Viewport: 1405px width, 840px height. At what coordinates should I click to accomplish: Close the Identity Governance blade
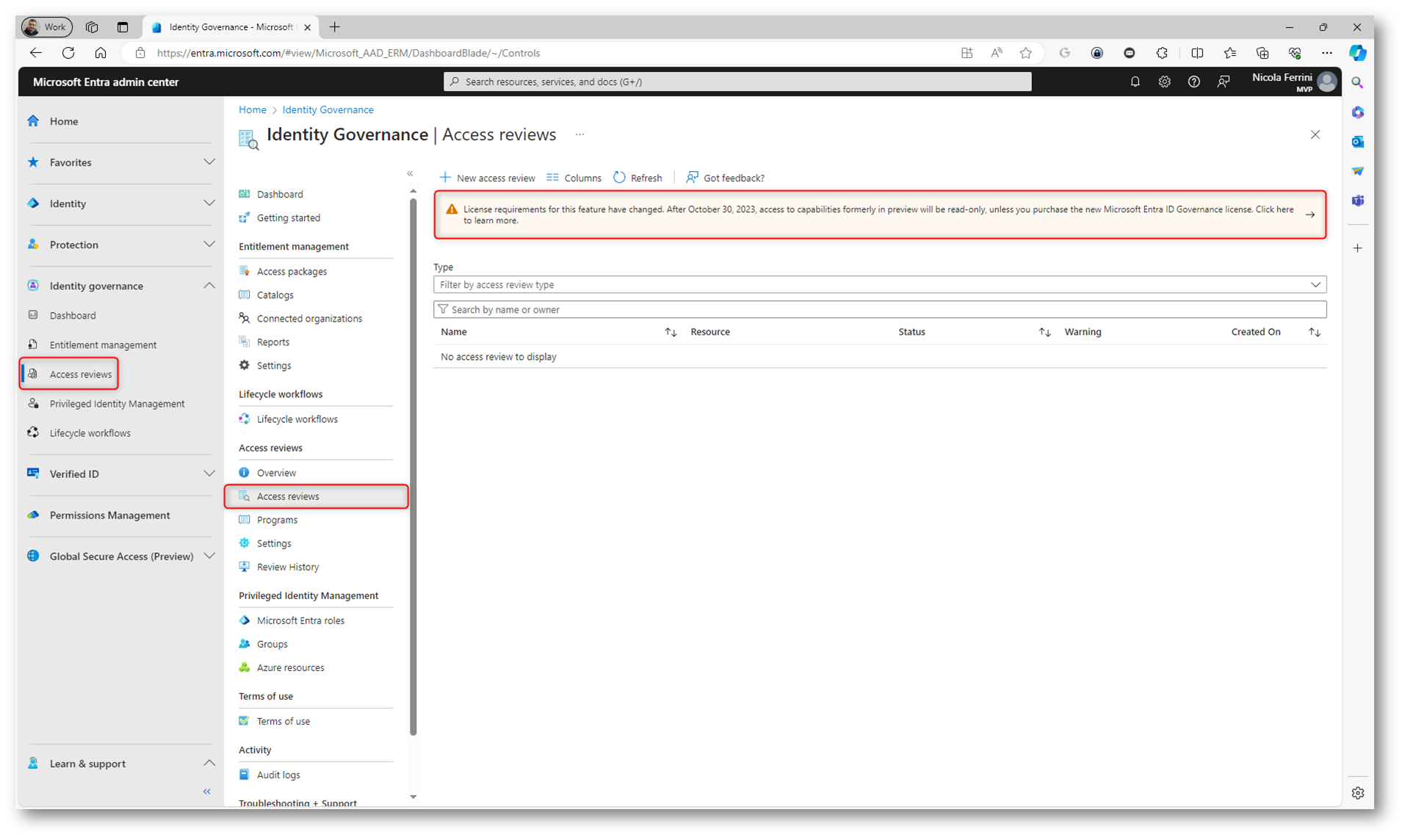point(1315,134)
